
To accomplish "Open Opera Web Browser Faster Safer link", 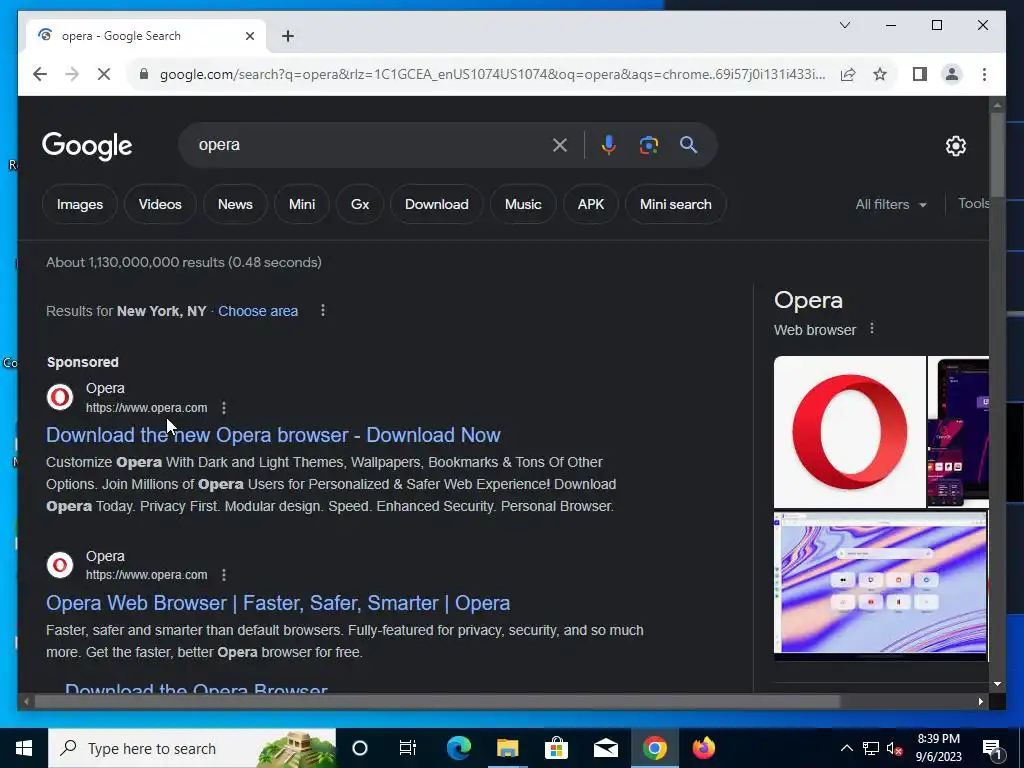I will tap(278, 603).
